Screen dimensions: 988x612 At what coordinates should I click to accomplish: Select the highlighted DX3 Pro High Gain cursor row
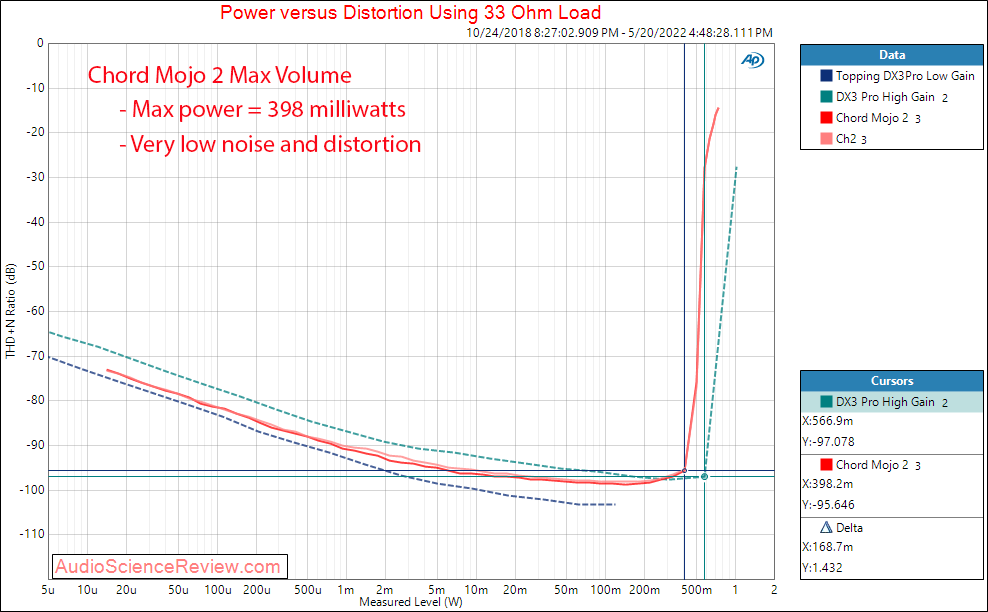[x=892, y=402]
